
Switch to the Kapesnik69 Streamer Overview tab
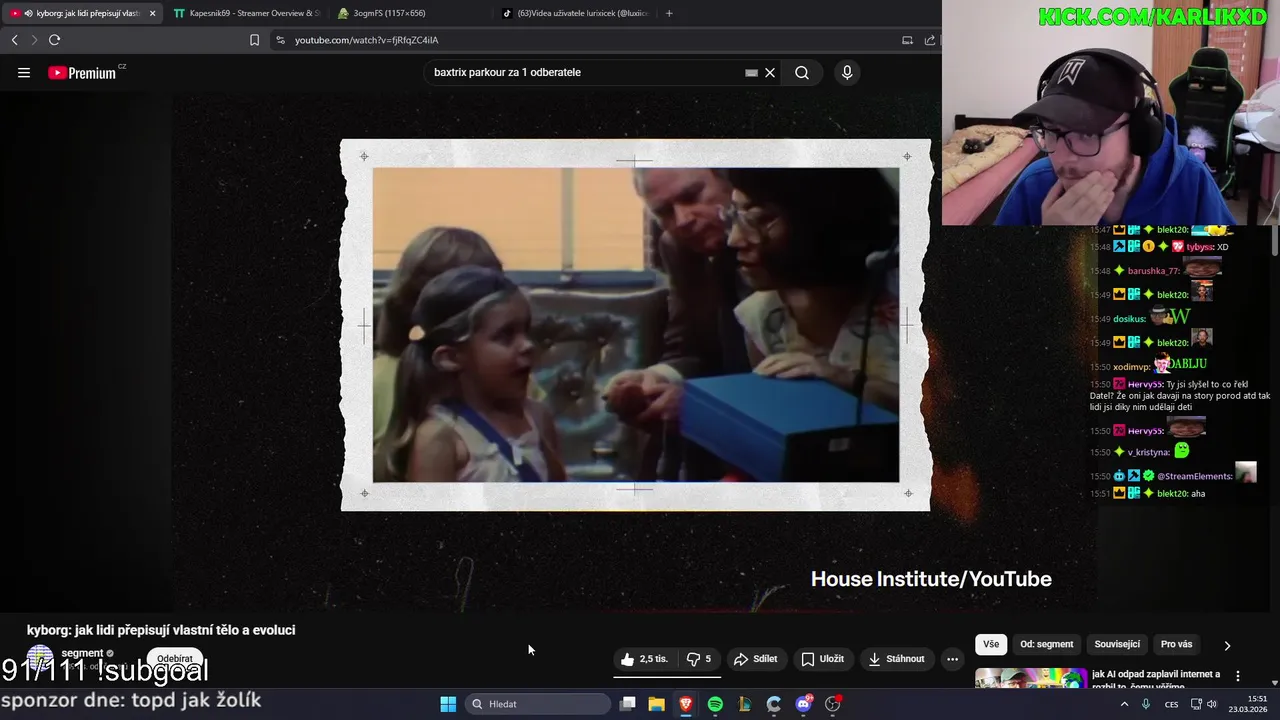[x=246, y=13]
